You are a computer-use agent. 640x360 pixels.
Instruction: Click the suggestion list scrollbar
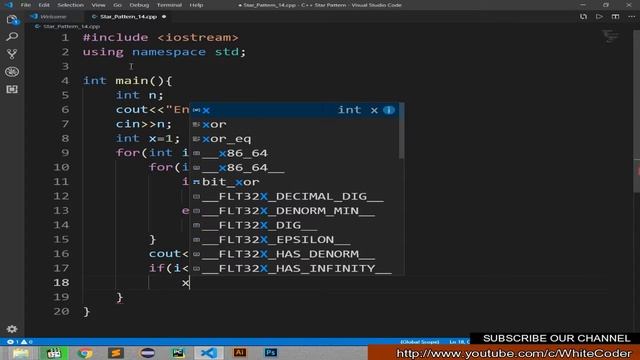(x=401, y=131)
